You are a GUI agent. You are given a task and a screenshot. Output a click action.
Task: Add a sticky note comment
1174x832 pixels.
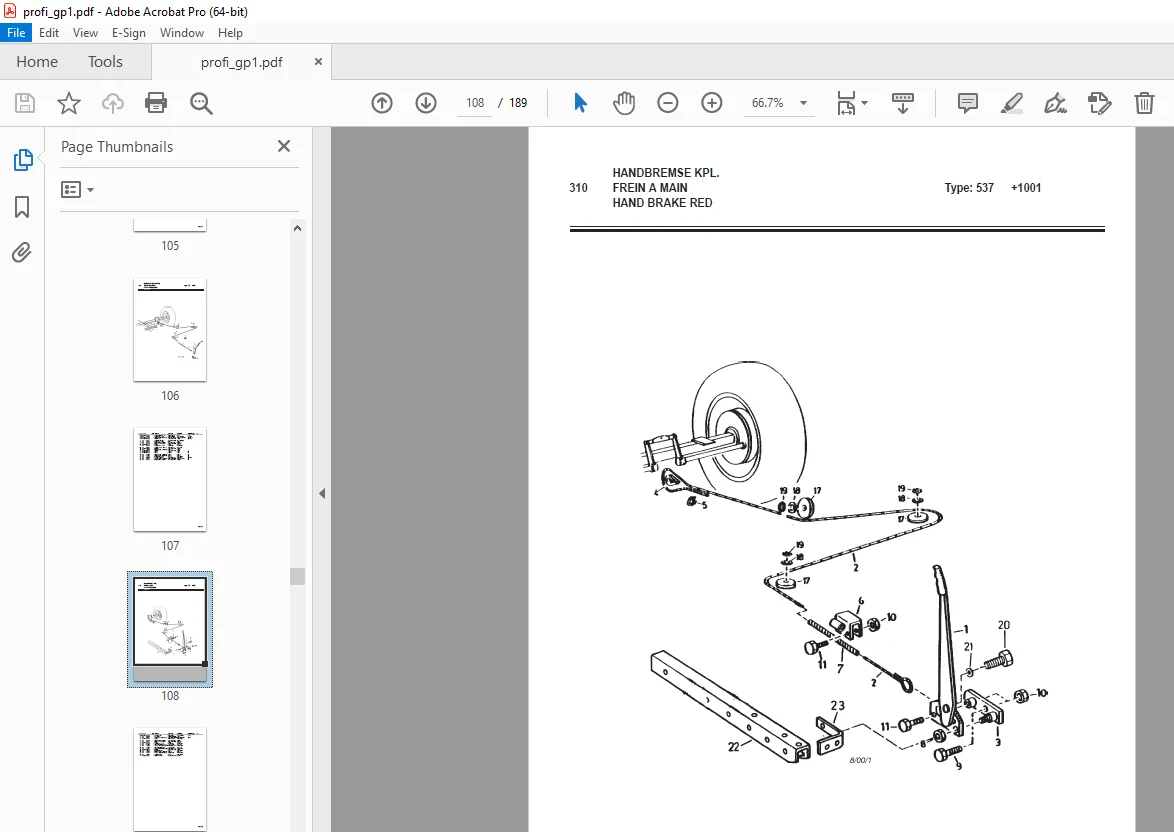967,103
